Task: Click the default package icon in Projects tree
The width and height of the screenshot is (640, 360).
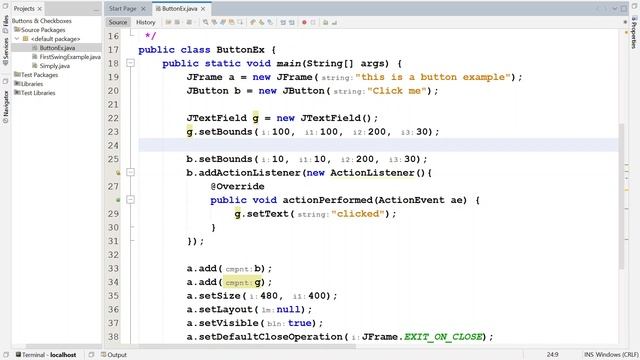Action: point(25,39)
